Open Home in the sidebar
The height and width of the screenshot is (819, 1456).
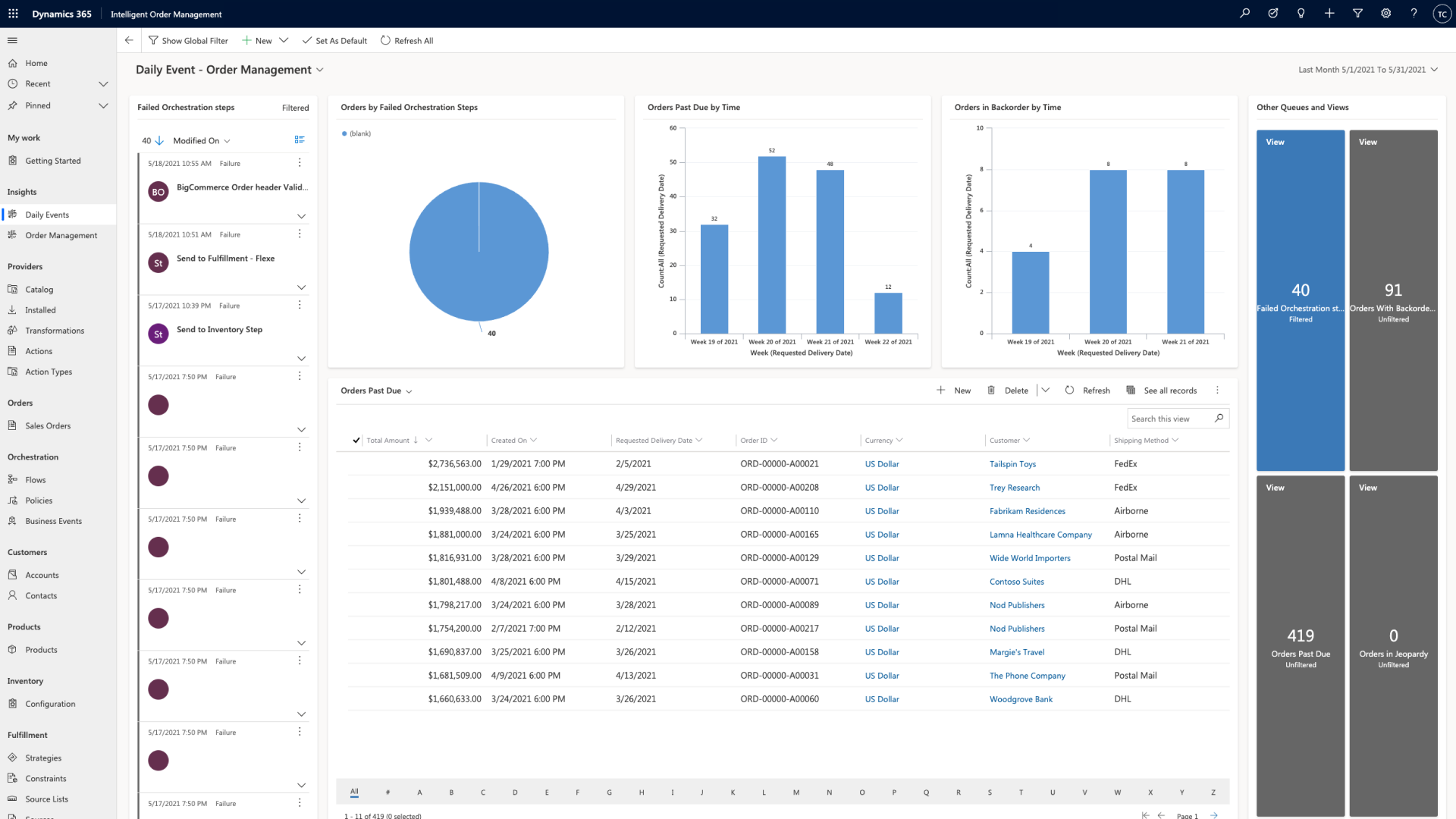click(36, 64)
